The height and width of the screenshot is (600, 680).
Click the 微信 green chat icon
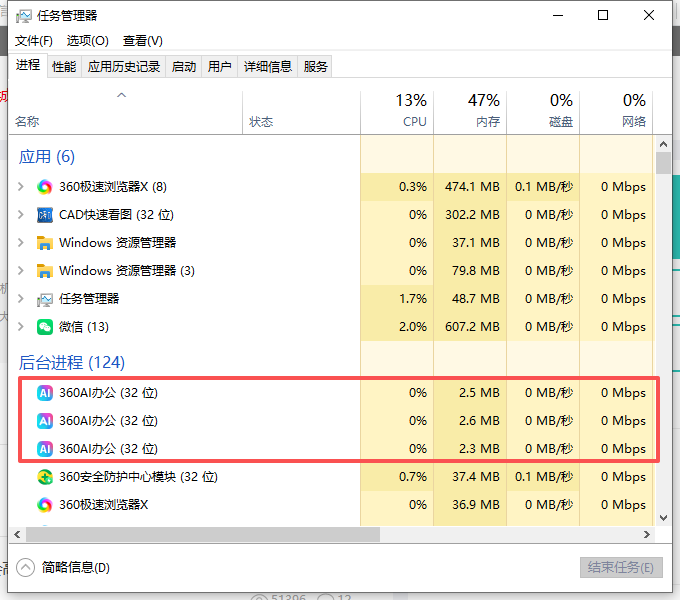(x=45, y=327)
